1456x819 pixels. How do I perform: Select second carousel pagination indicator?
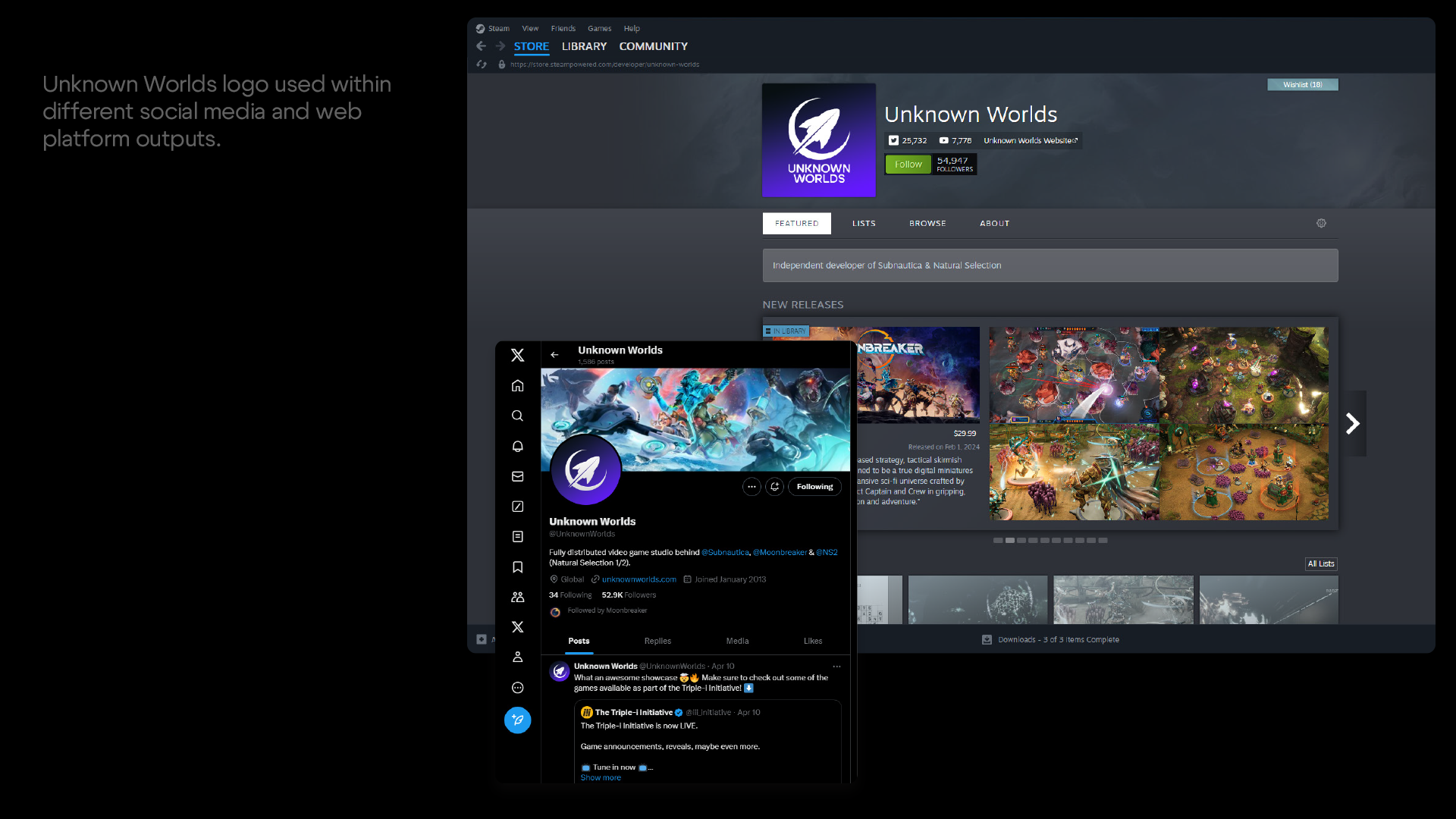click(1010, 541)
